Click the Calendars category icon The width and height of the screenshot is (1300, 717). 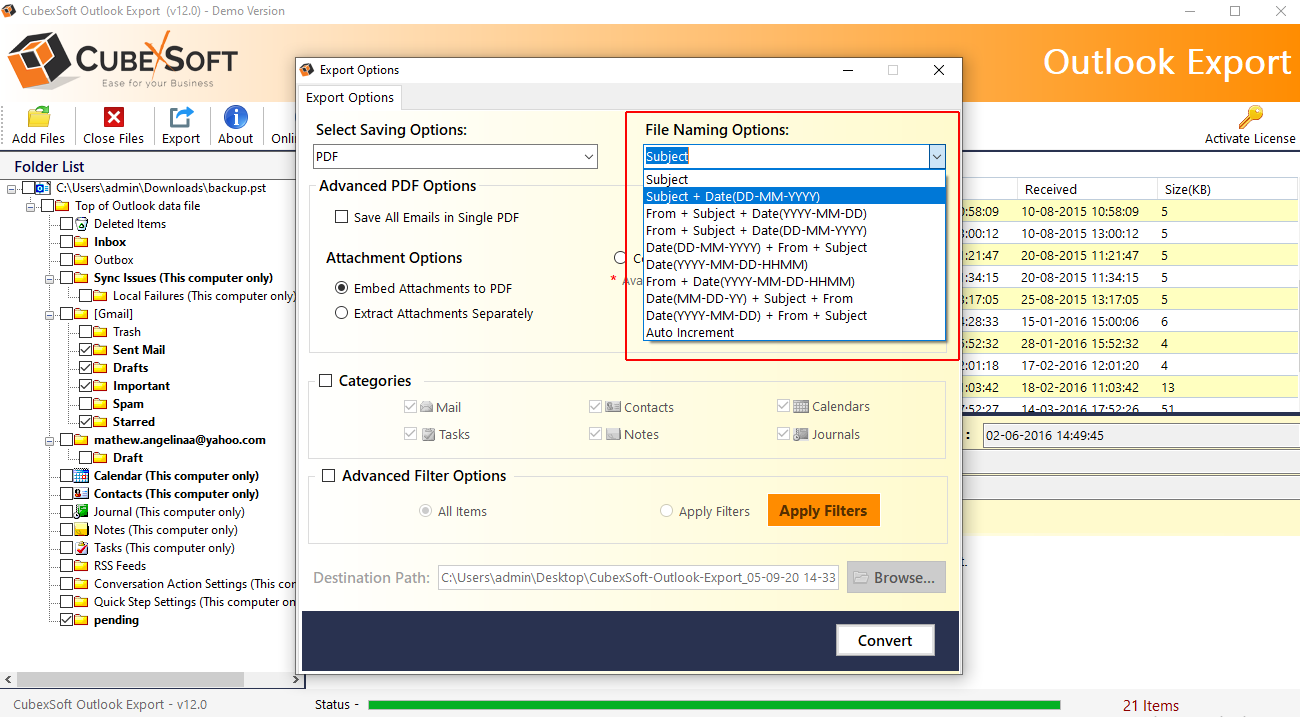pyautogui.click(x=801, y=407)
